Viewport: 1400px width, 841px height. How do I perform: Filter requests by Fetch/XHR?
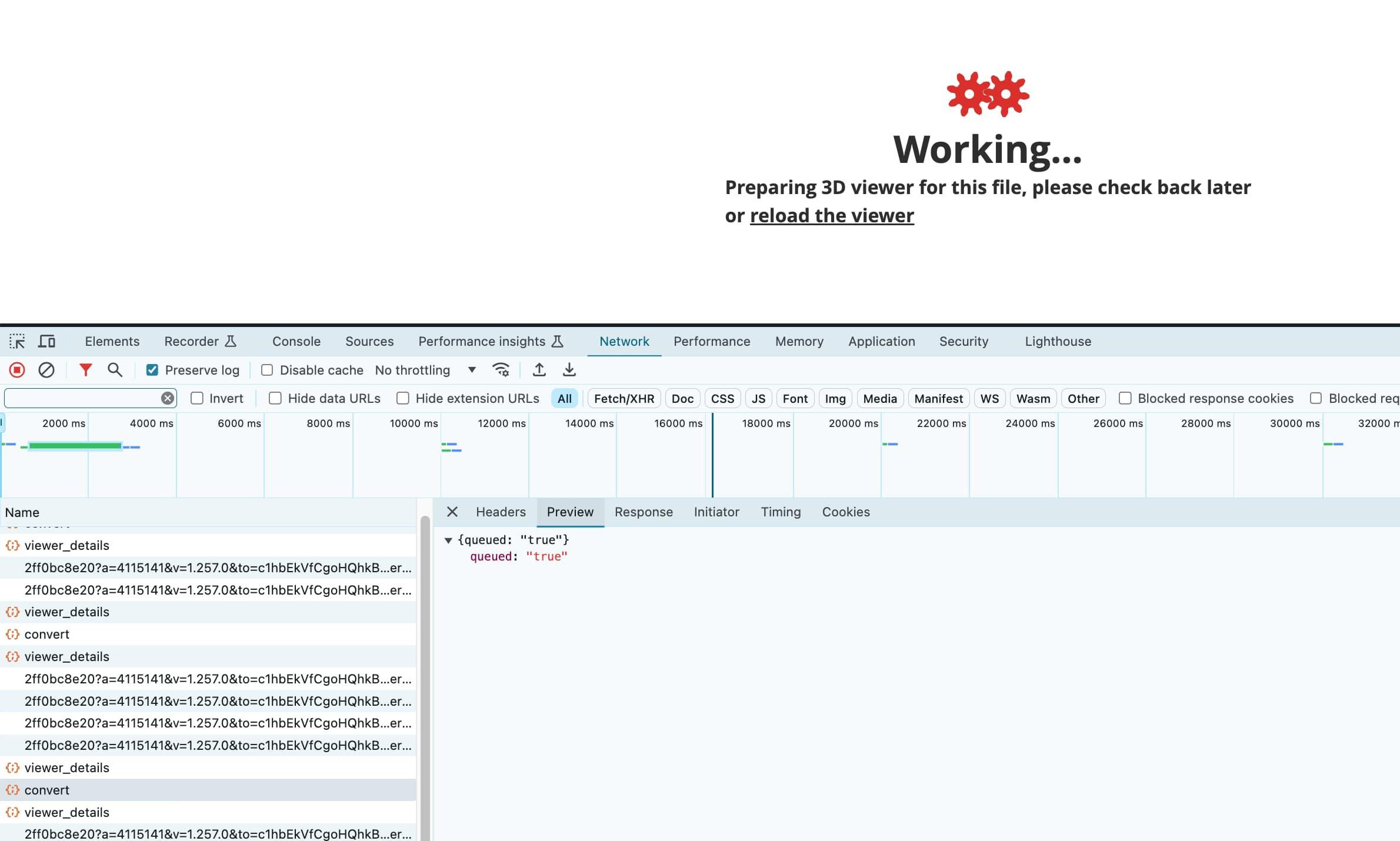[x=624, y=398]
